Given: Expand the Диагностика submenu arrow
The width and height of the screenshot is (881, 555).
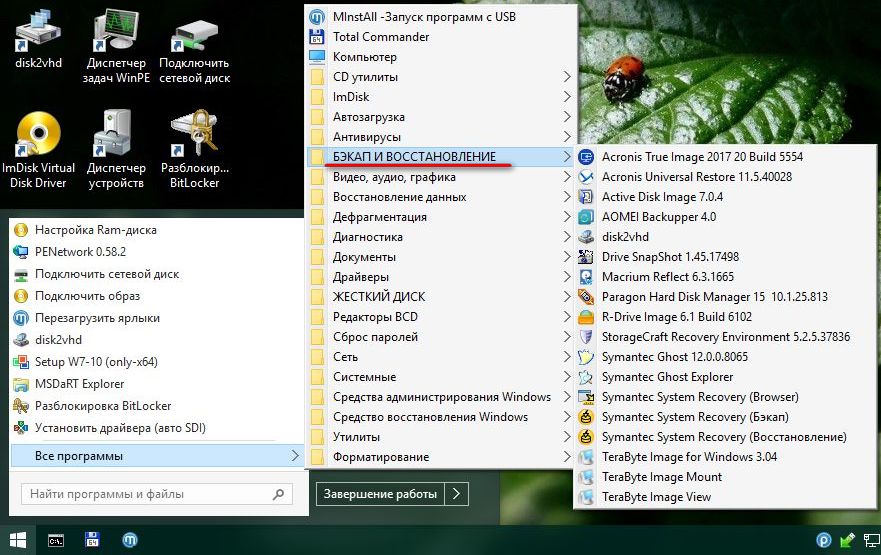Looking at the screenshot, I should click(566, 237).
